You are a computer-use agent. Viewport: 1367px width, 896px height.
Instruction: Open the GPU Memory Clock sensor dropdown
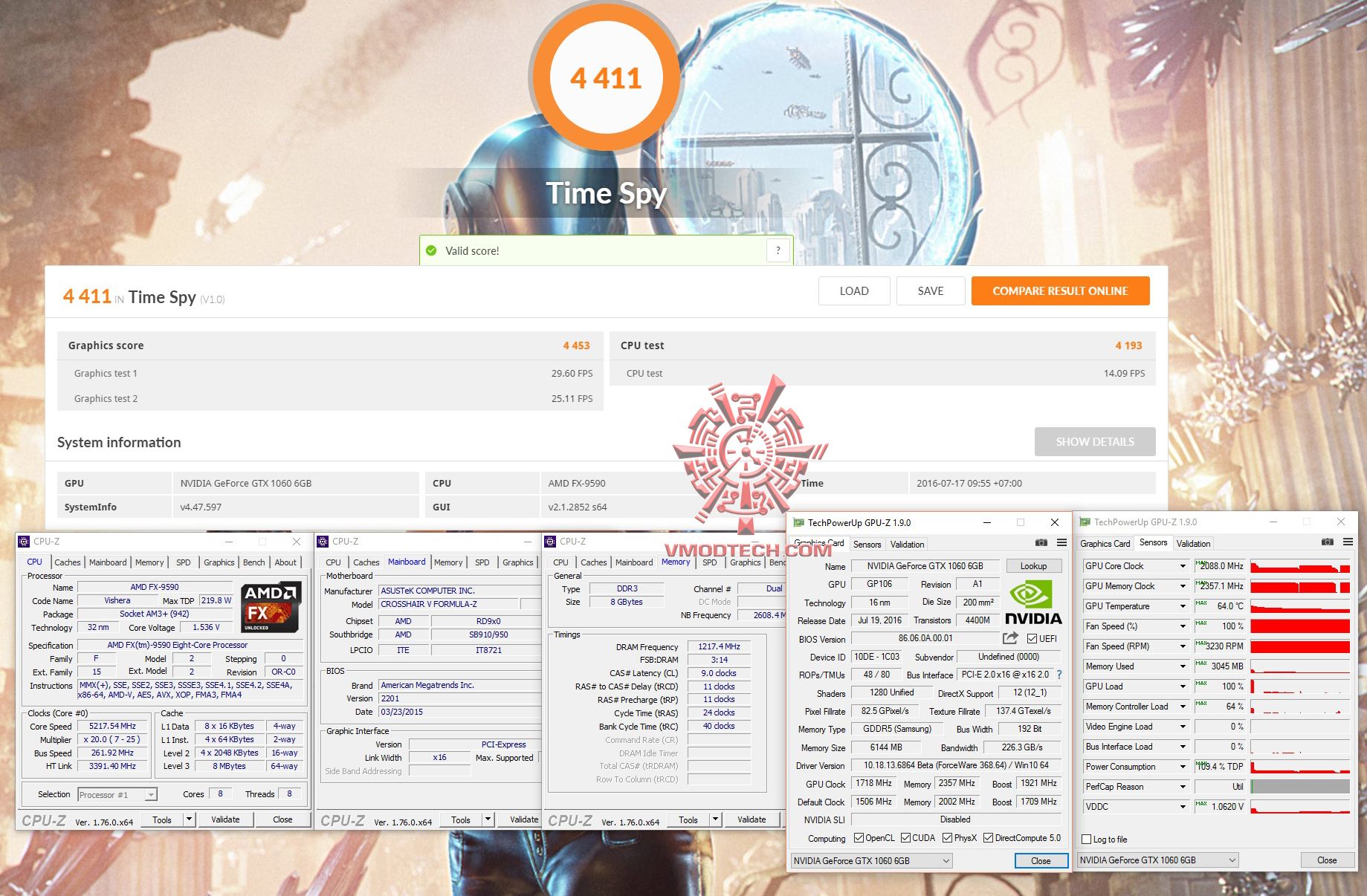[1183, 586]
